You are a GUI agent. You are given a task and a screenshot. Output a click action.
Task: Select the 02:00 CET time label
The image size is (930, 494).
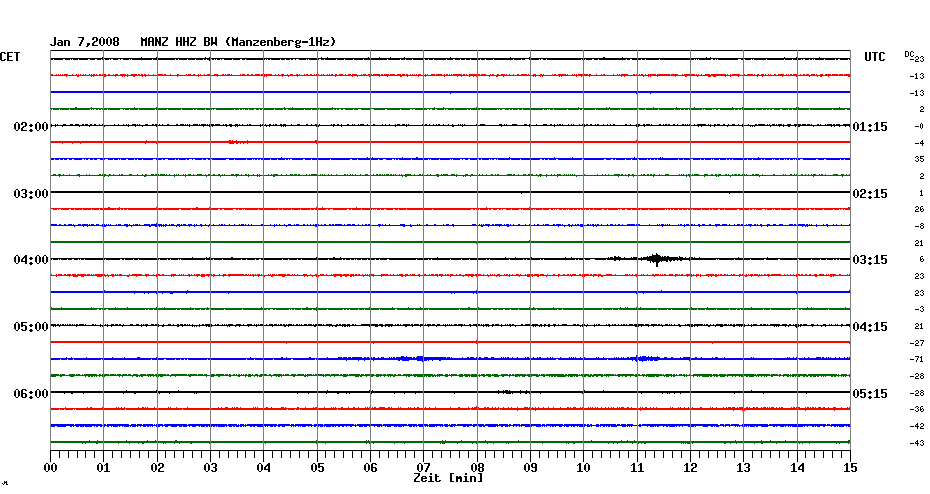tap(31, 127)
